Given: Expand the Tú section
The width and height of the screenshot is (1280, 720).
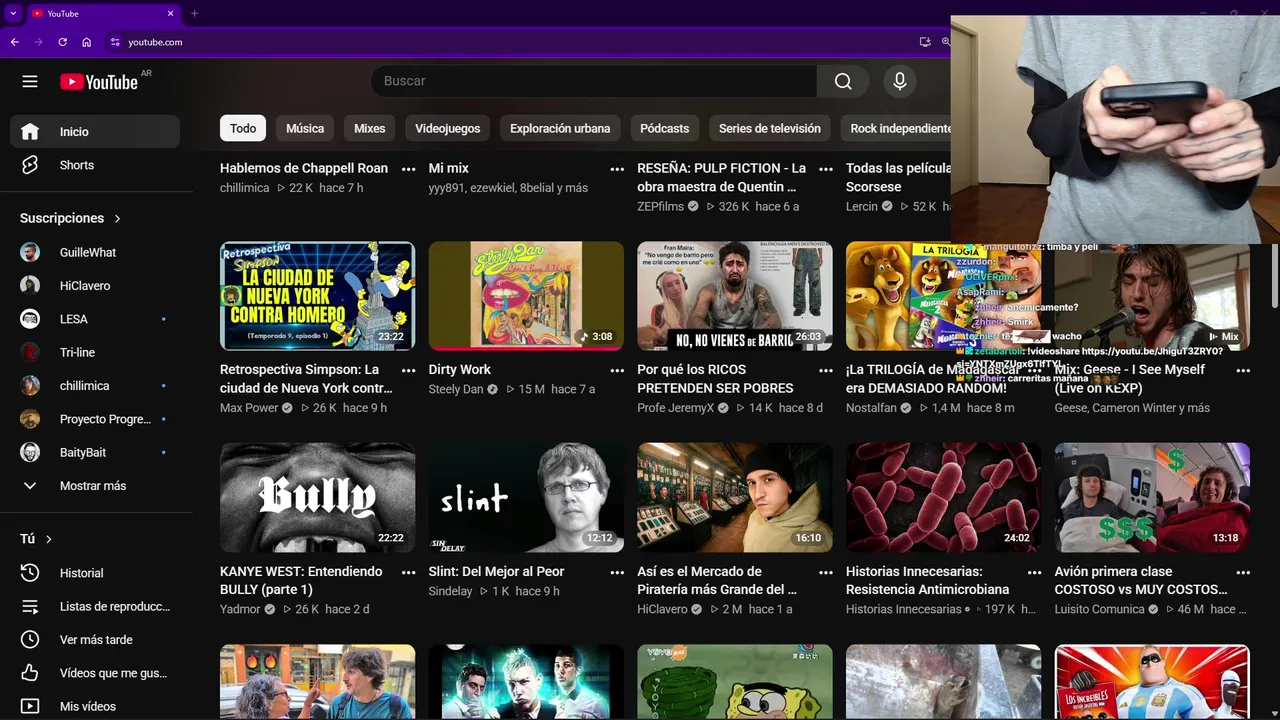Looking at the screenshot, I should click(36, 539).
